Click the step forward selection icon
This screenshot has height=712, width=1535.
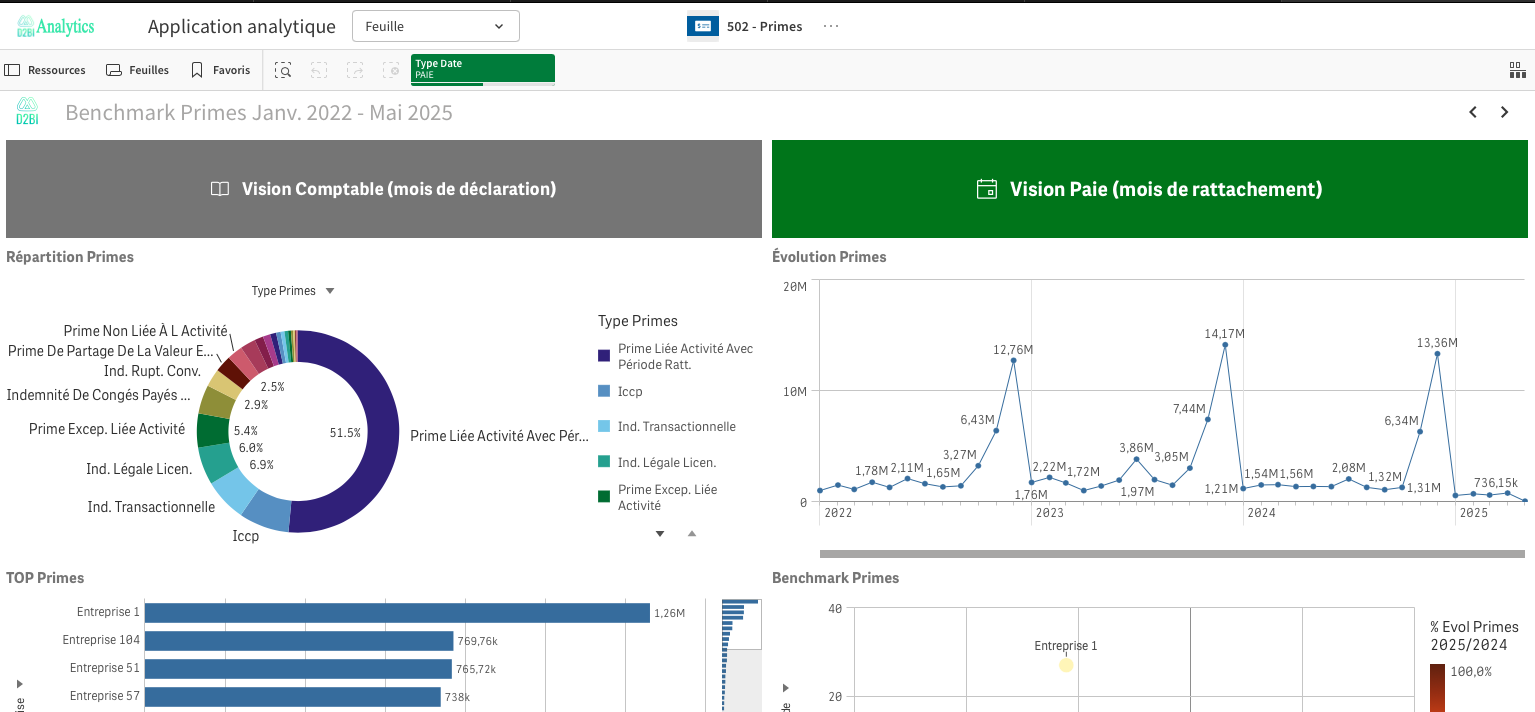tap(355, 70)
